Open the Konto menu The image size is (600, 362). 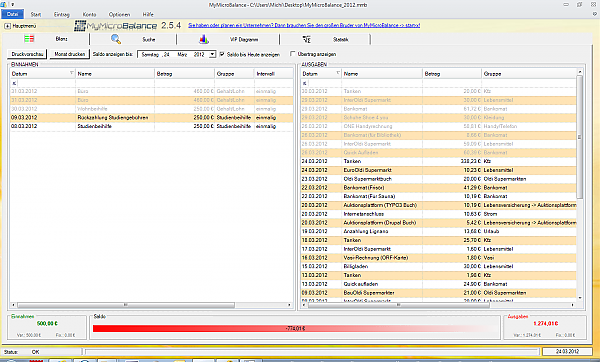tap(89, 14)
